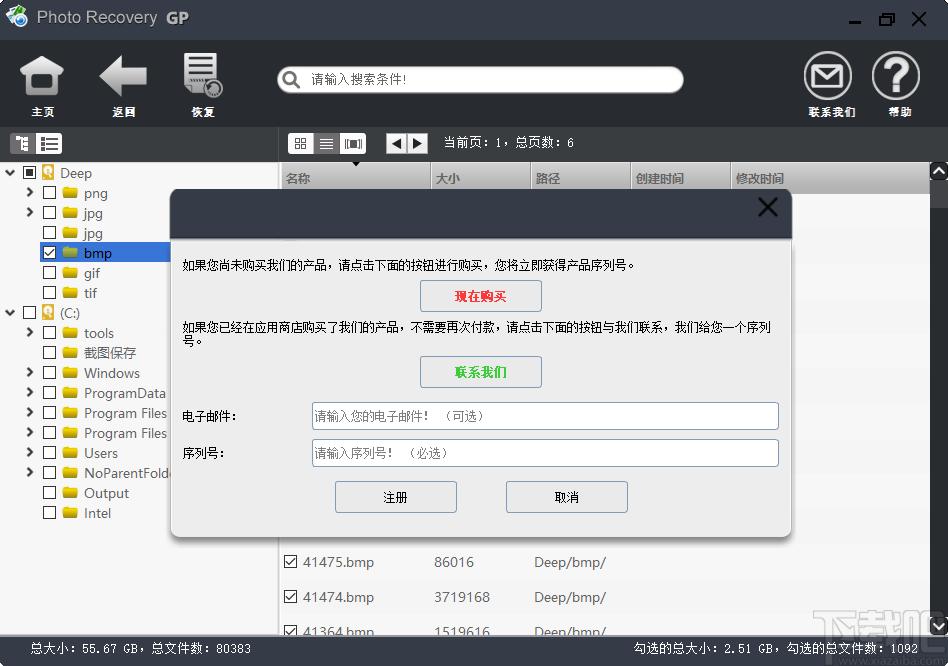Screen dimensions: 948x666
Task: Click scrollbar up arrow in file list
Action: click(x=938, y=172)
